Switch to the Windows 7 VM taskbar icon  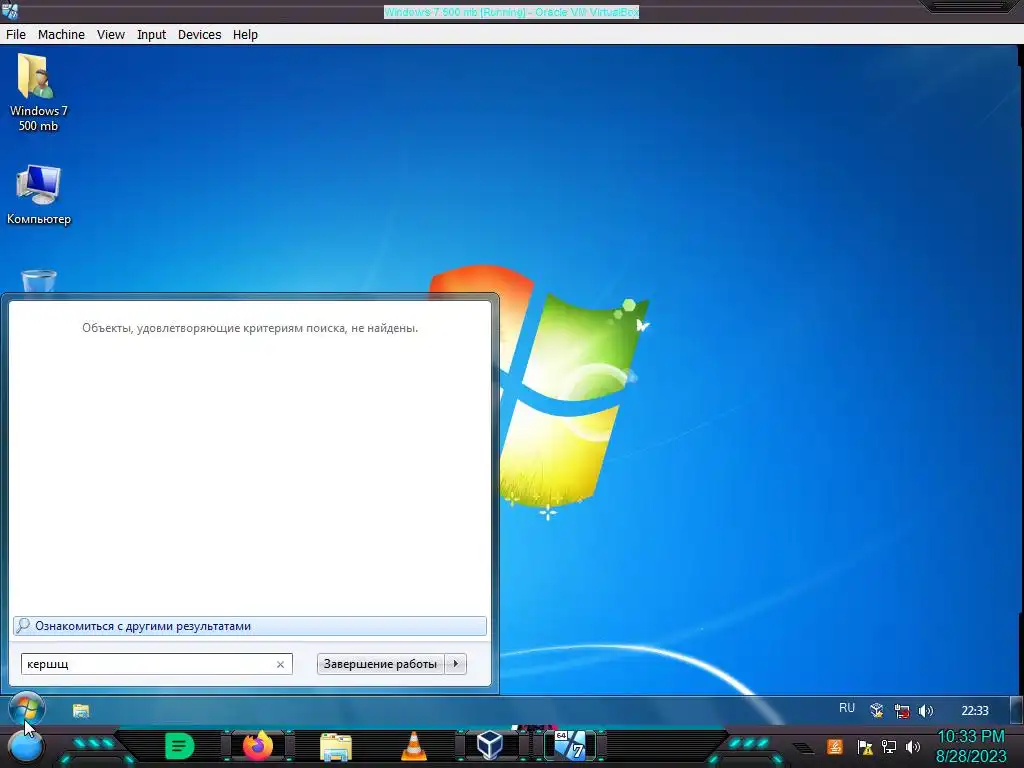pyautogui.click(x=570, y=746)
